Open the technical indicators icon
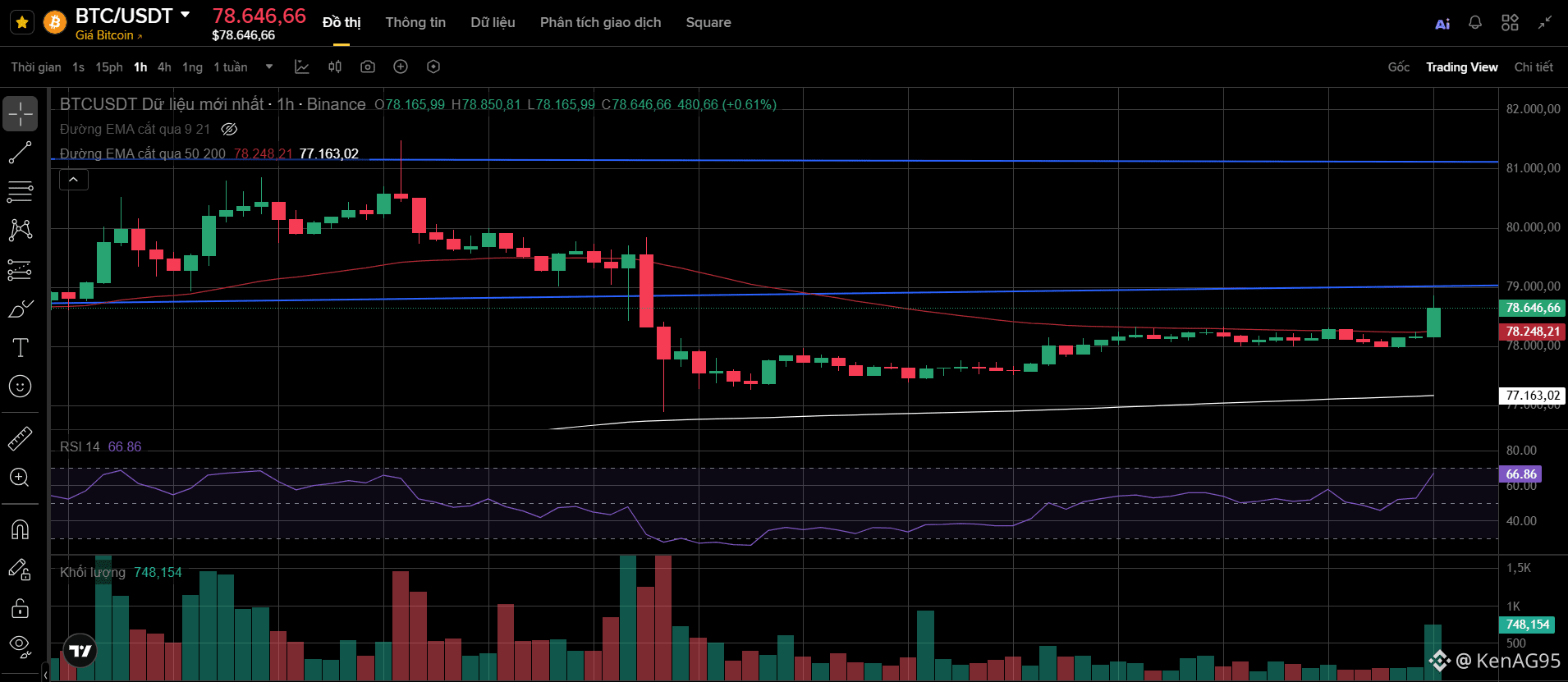Screen dimensions: 1568x682 pos(302,67)
